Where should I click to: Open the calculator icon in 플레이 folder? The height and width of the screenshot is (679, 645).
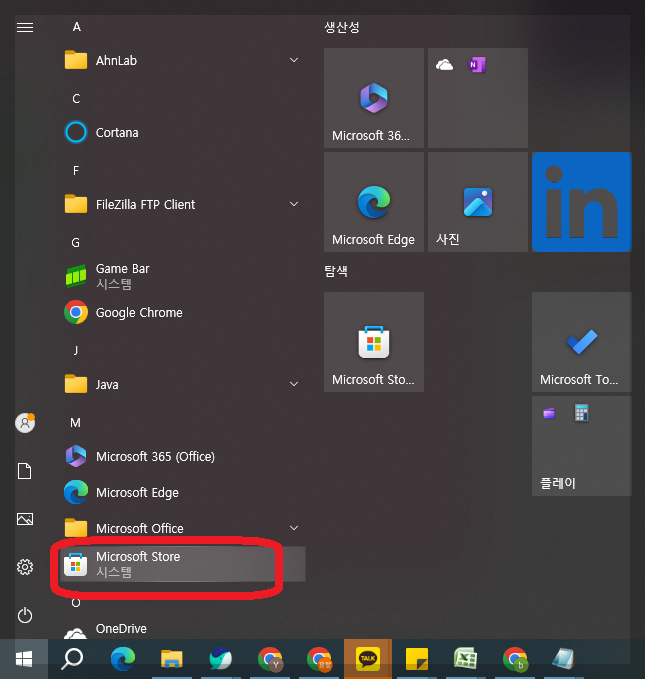(x=581, y=413)
